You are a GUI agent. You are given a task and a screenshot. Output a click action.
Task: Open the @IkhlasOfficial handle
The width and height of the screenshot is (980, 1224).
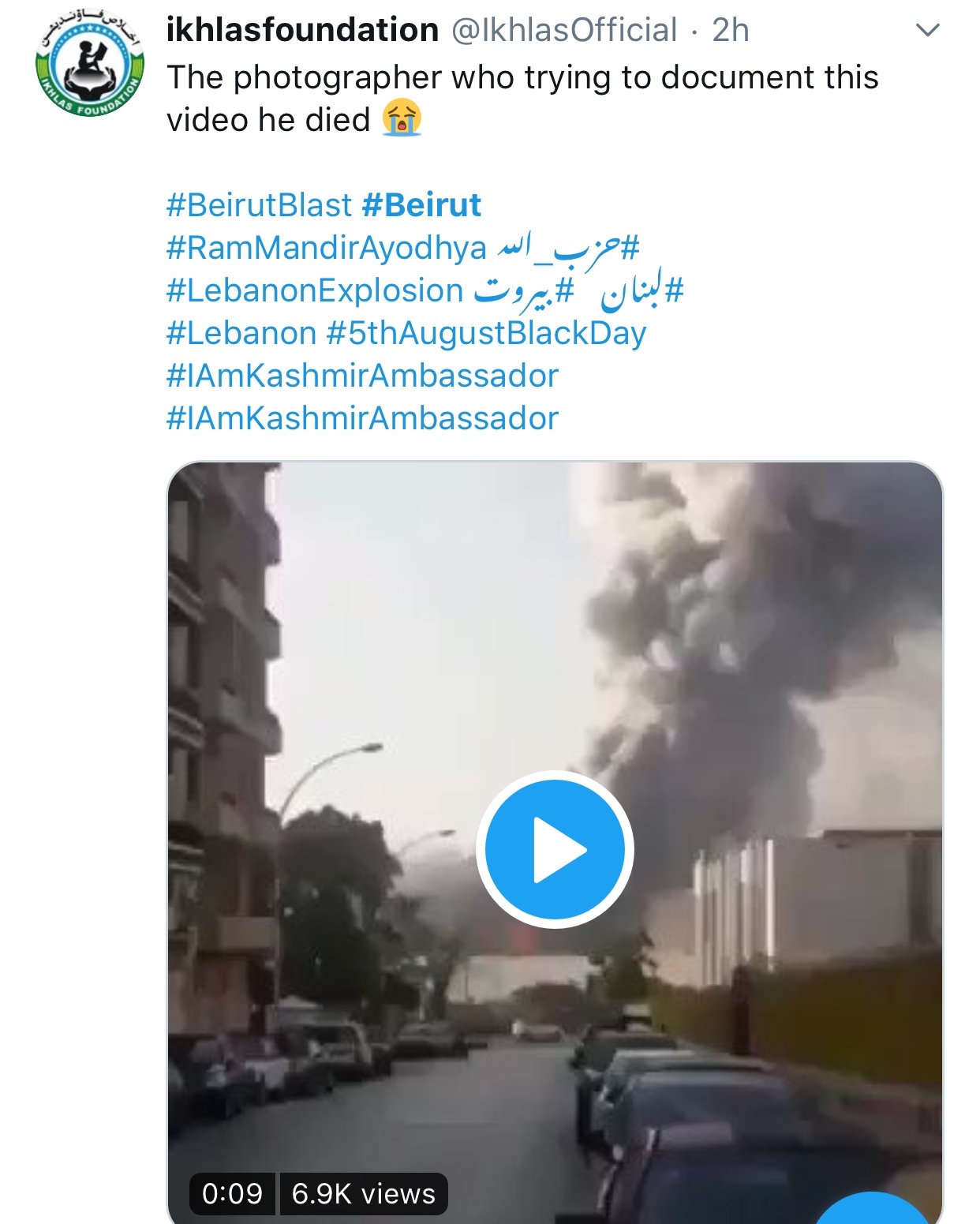[x=563, y=31]
